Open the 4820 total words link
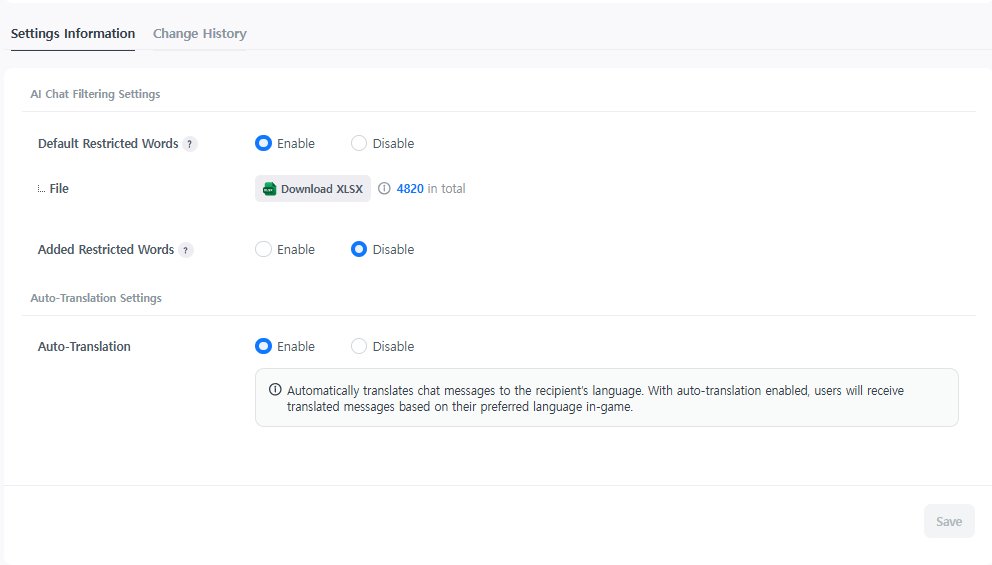The width and height of the screenshot is (992, 565). click(410, 189)
